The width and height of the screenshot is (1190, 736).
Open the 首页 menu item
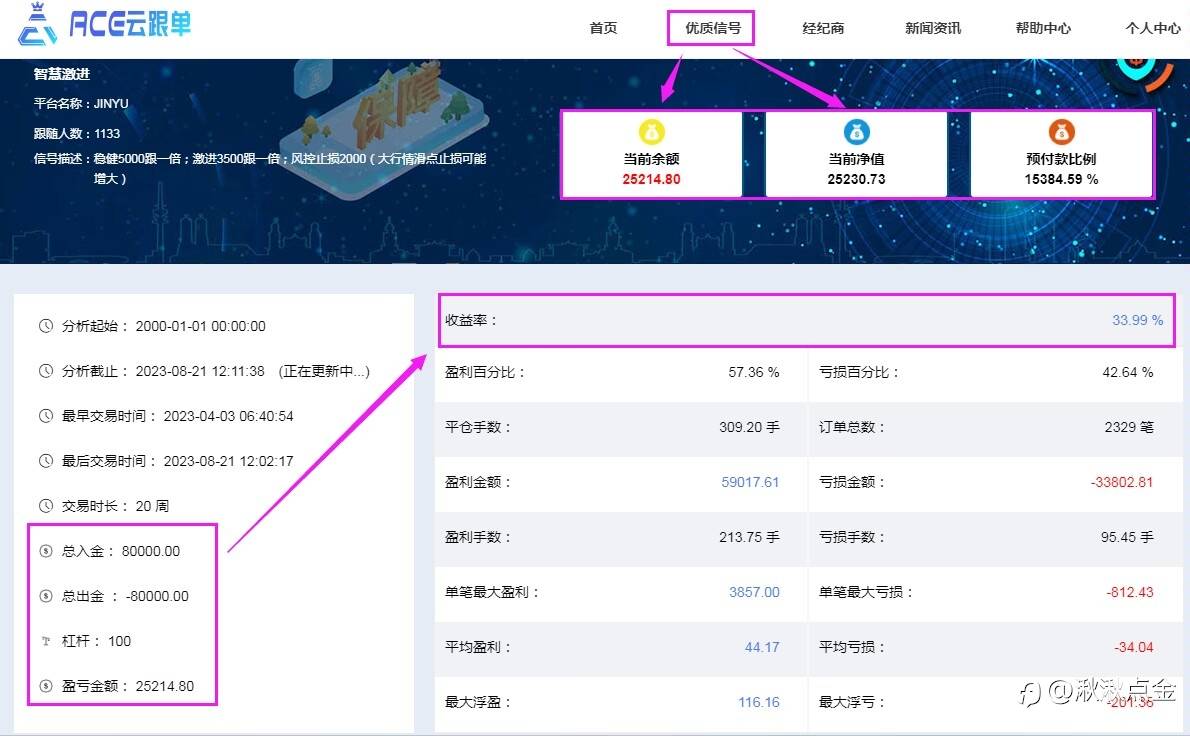click(603, 28)
